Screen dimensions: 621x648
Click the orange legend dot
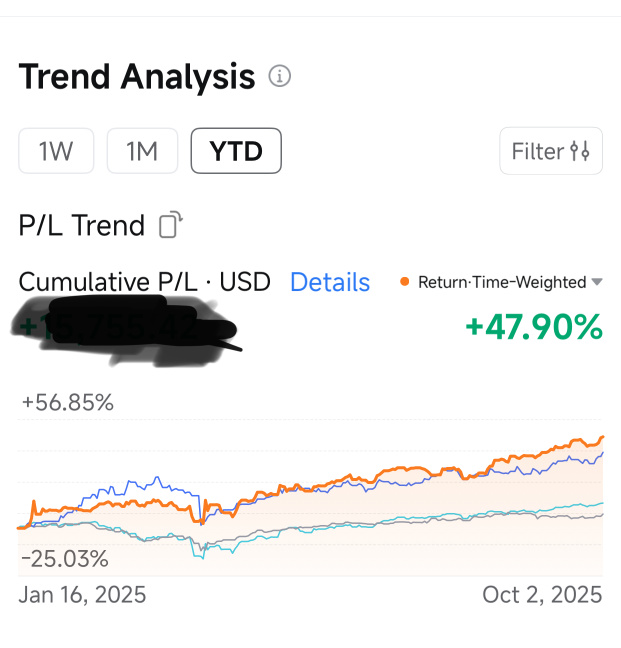(404, 282)
